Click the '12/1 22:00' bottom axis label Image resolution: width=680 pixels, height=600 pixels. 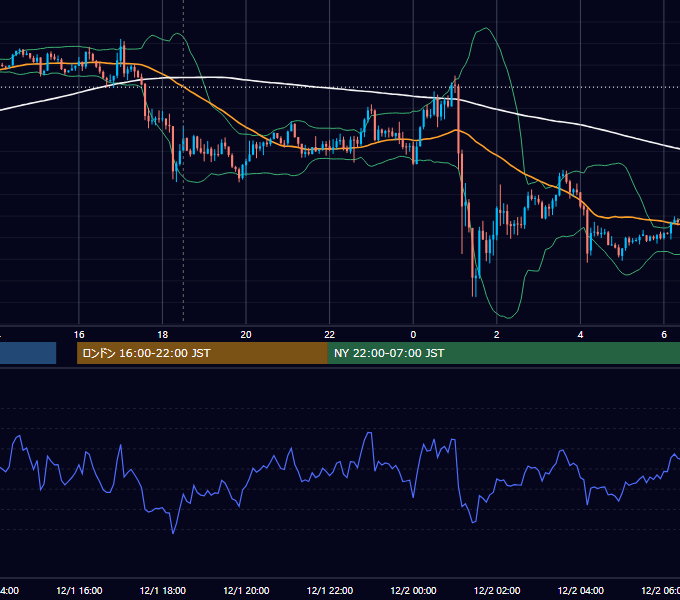coord(330,590)
